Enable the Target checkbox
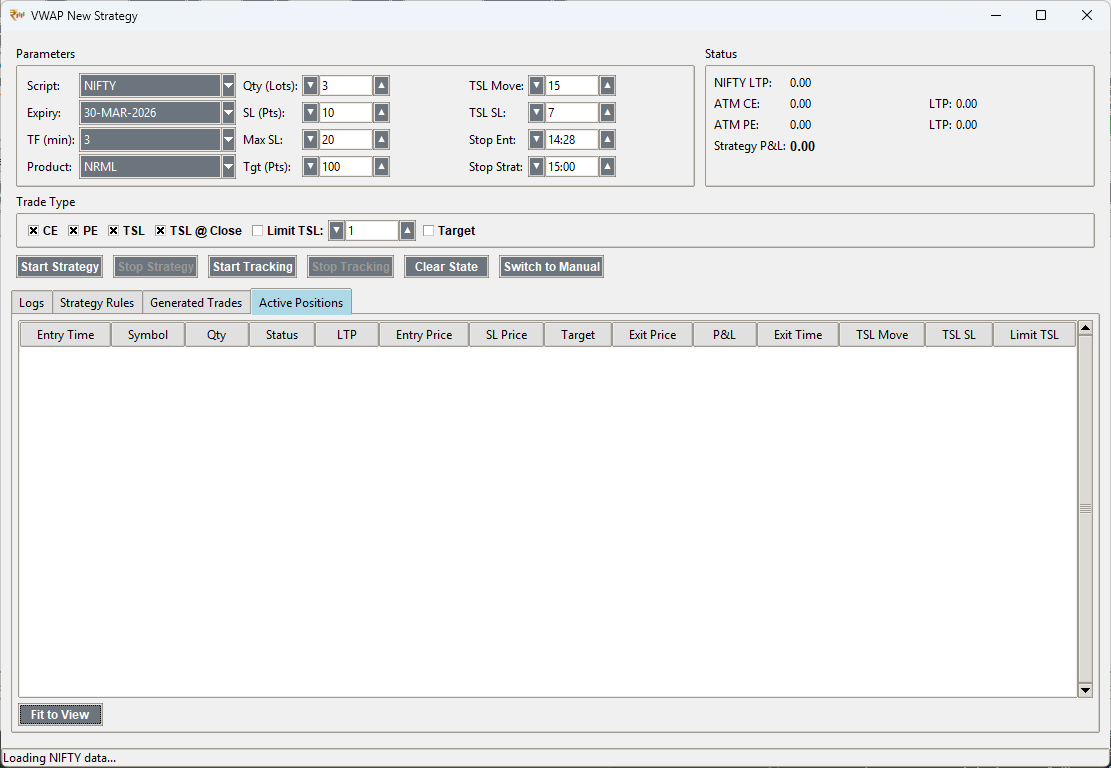Viewport: 1111px width, 768px height. coord(429,231)
